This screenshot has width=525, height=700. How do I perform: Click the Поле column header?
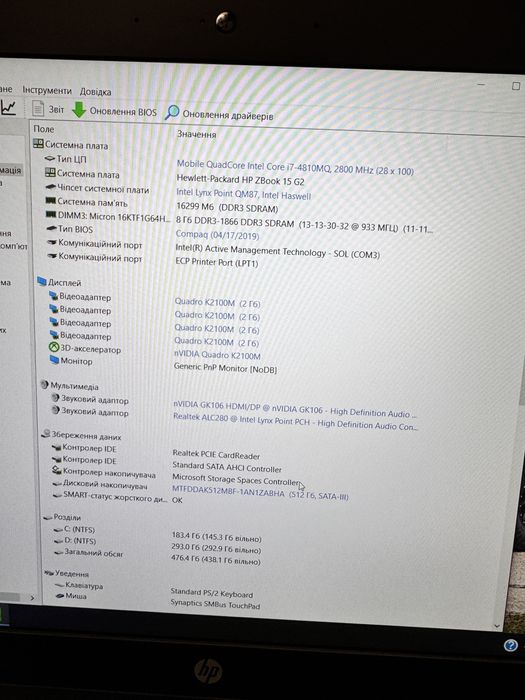(44, 129)
